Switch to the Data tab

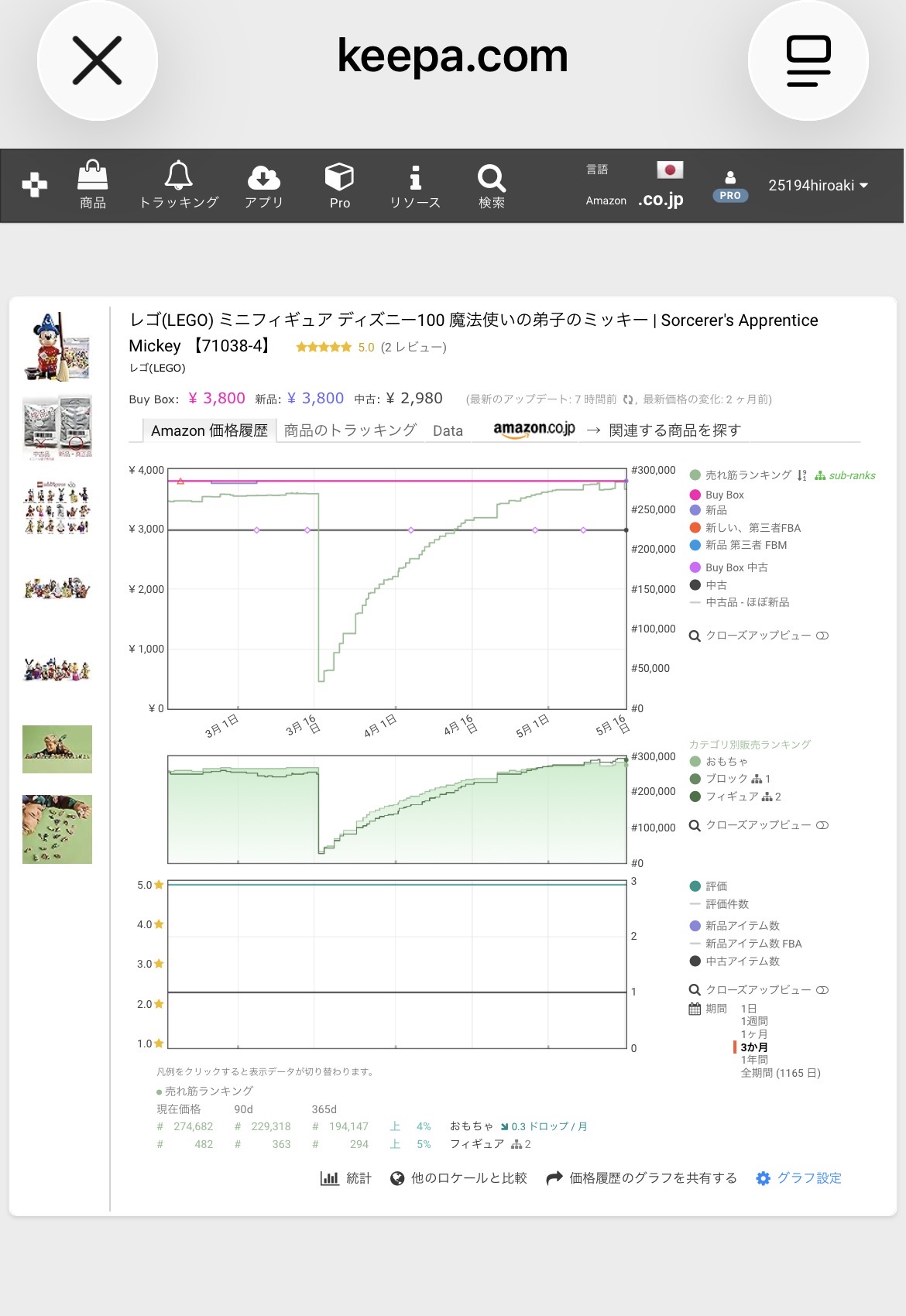[x=448, y=430]
